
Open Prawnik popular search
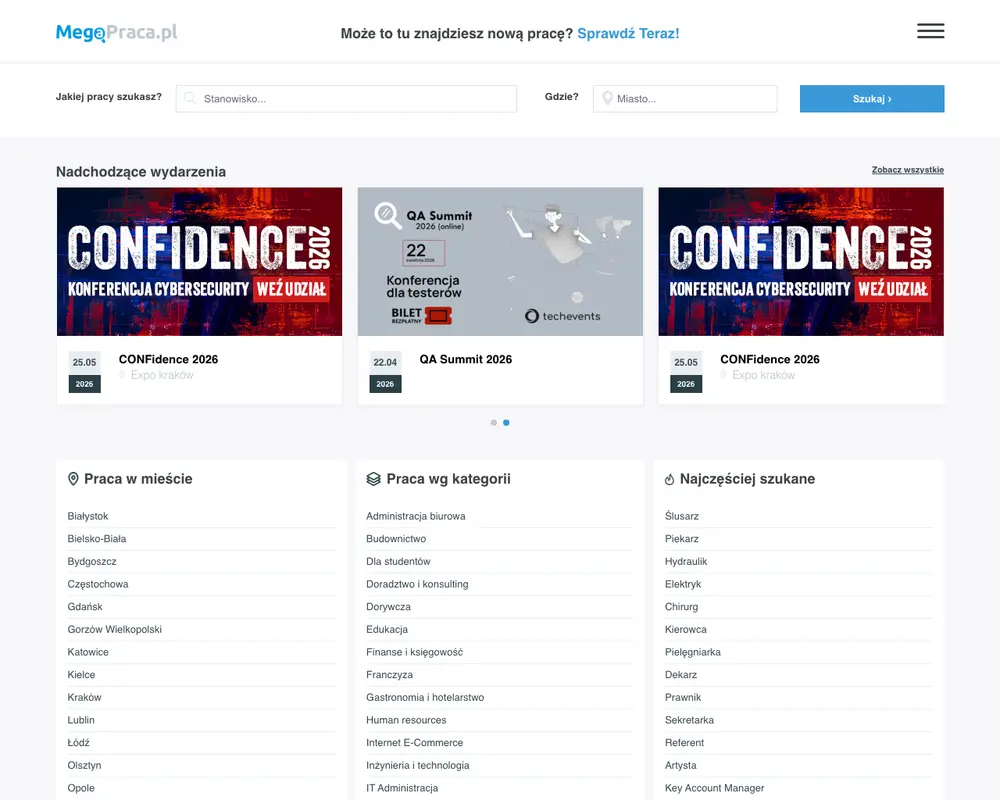[682, 697]
